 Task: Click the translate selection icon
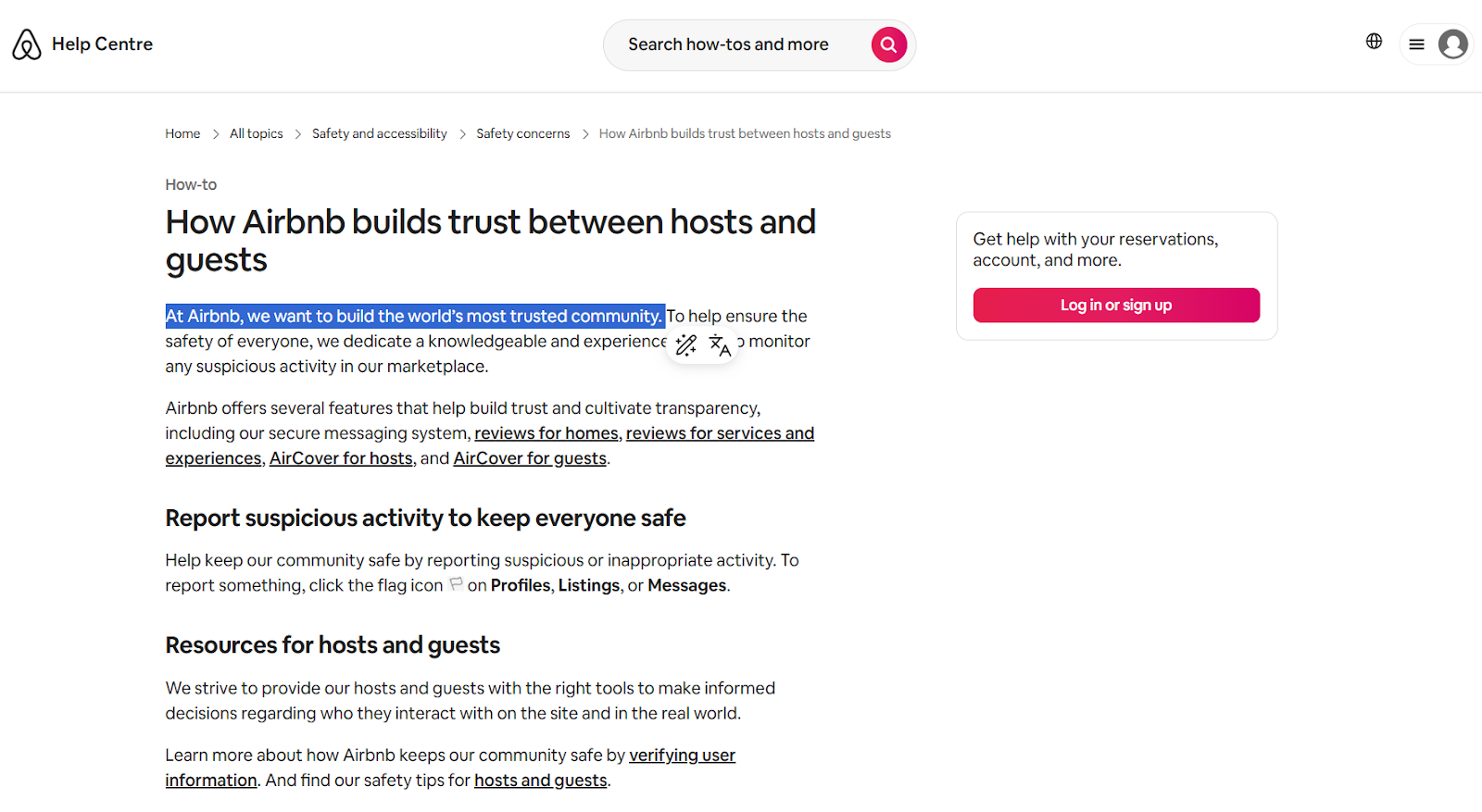coord(720,345)
